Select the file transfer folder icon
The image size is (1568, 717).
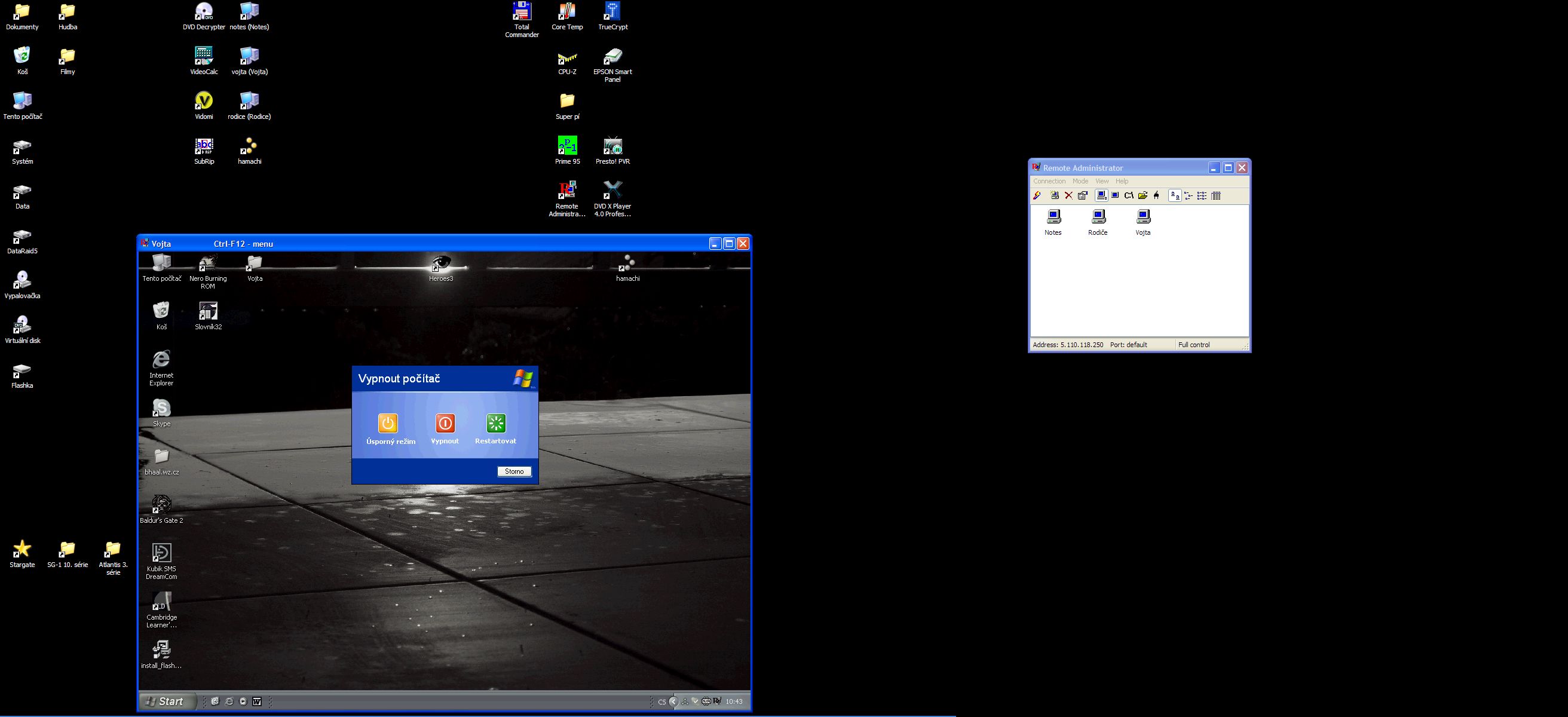pos(1143,195)
